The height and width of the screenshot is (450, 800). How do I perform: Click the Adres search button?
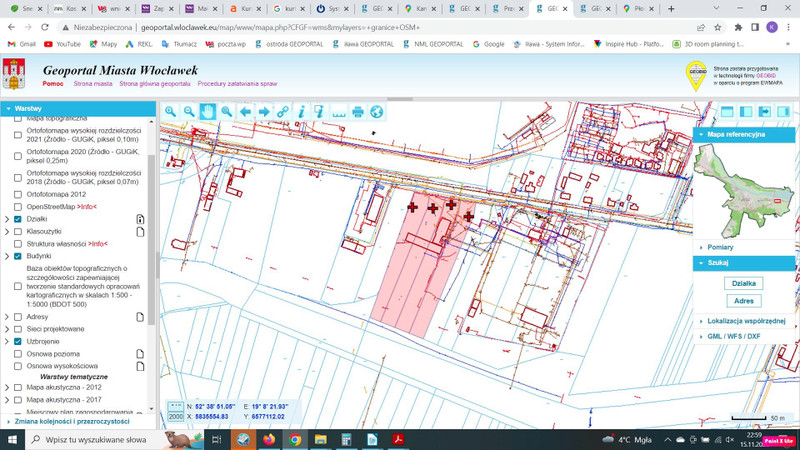coord(744,301)
